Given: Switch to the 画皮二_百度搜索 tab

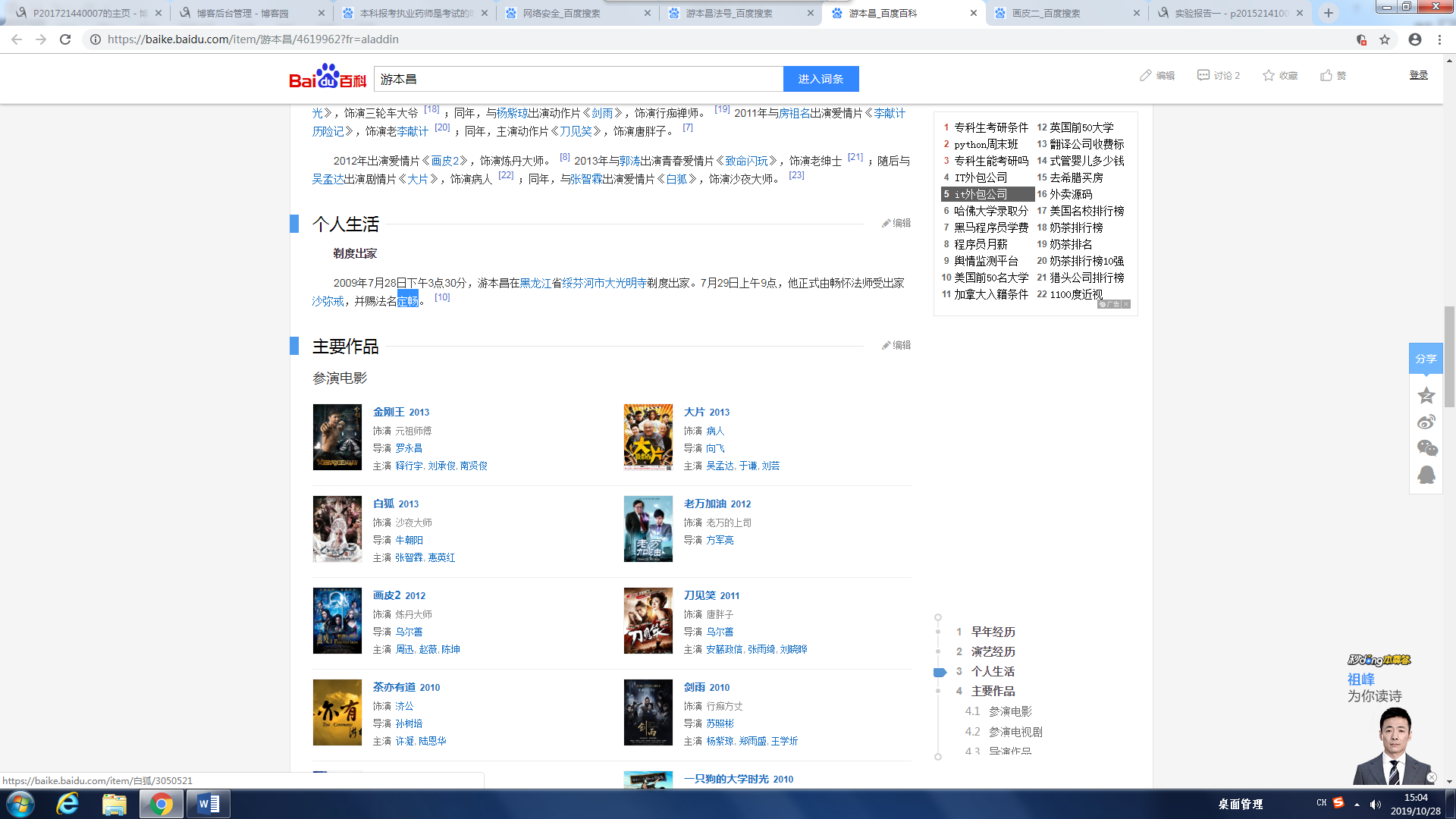Looking at the screenshot, I should coord(1046,13).
